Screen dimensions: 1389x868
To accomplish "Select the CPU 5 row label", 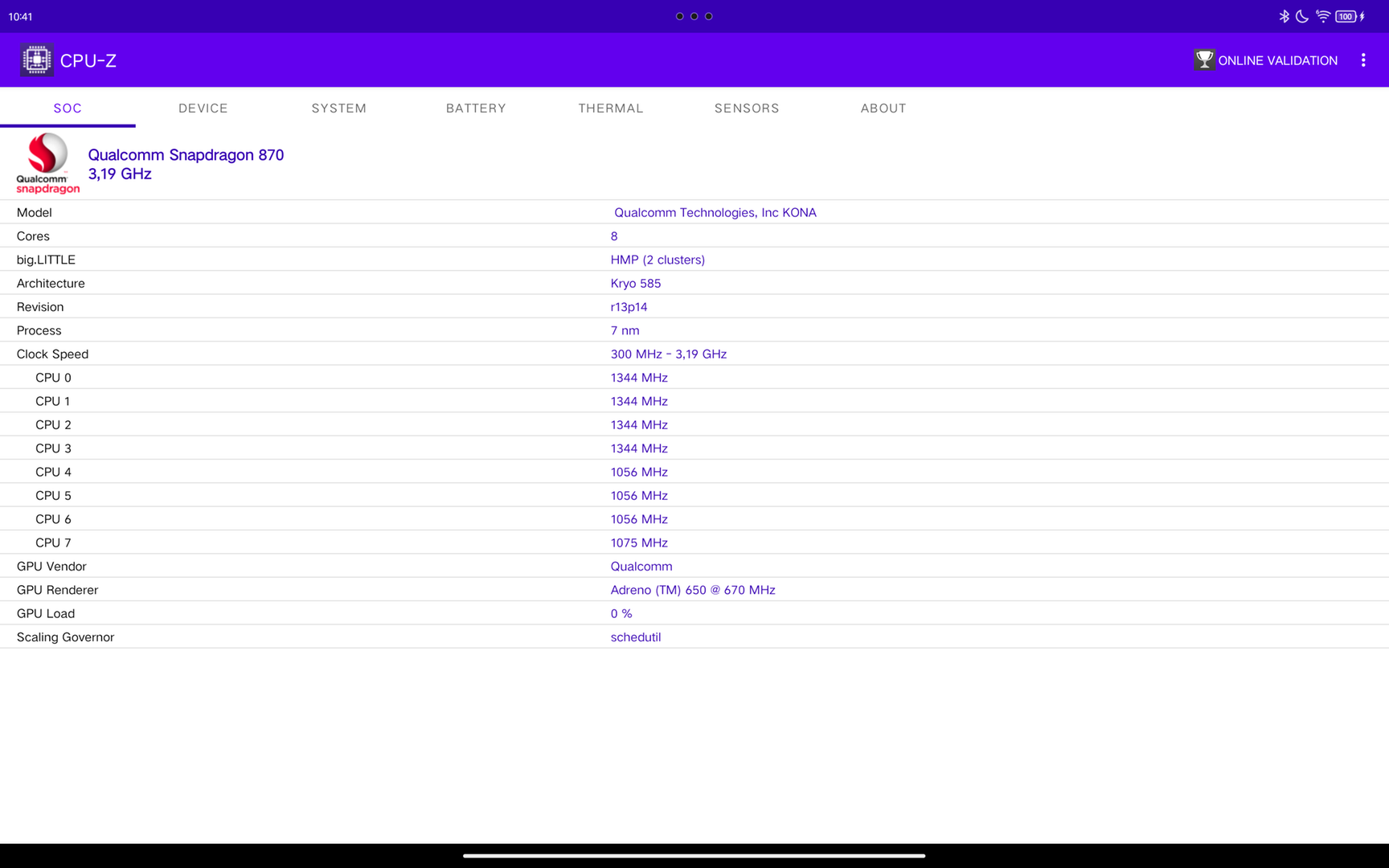I will click(x=53, y=495).
